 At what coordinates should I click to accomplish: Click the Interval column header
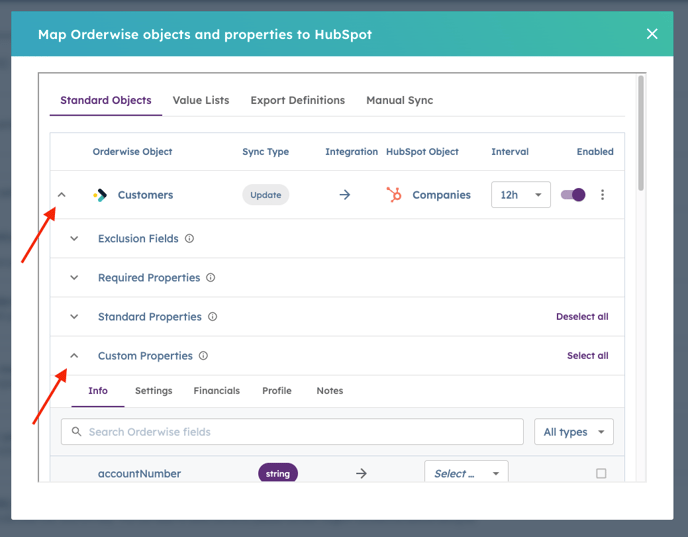pyautogui.click(x=510, y=152)
